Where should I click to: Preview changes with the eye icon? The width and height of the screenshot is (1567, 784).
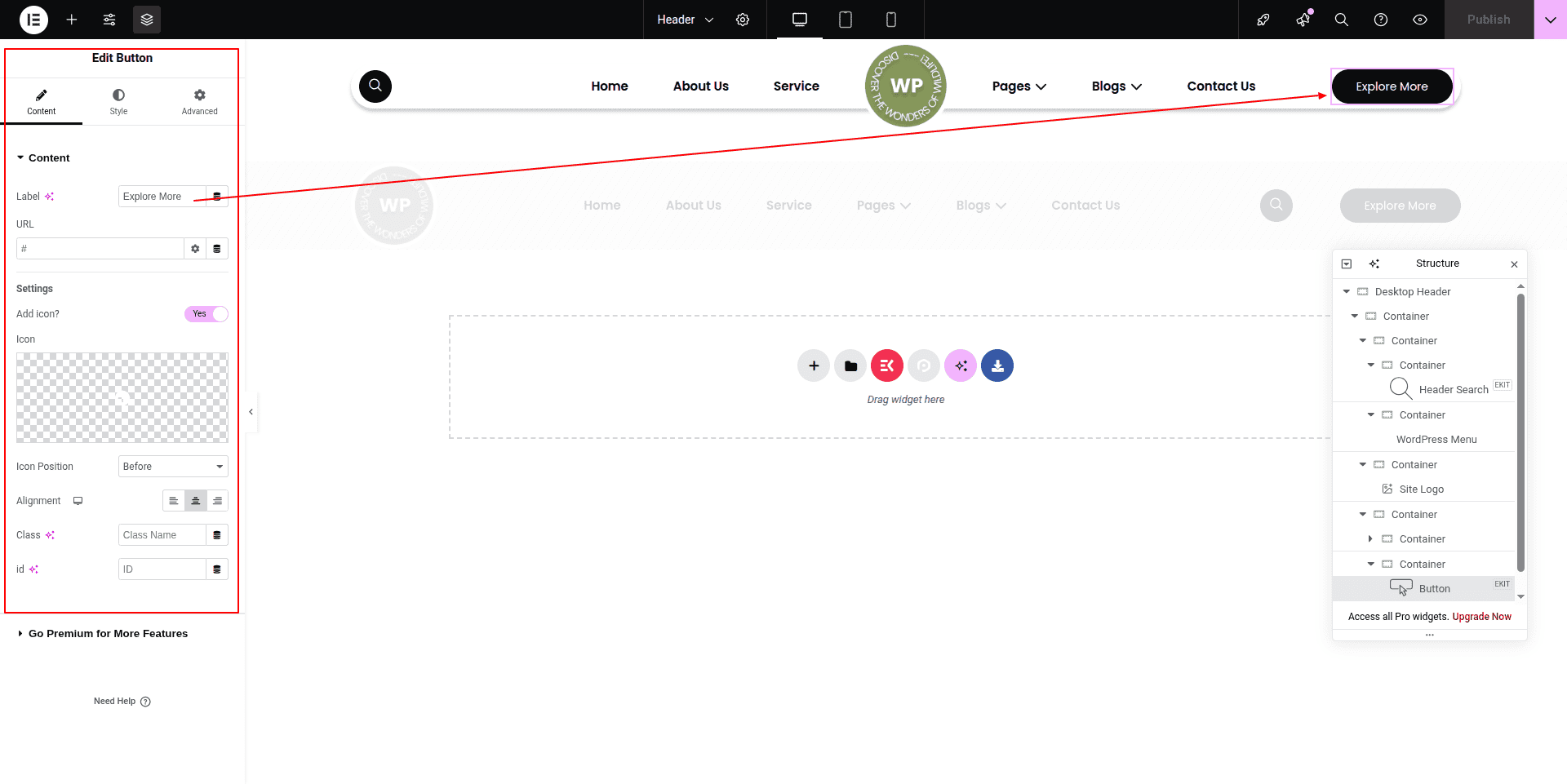pyautogui.click(x=1420, y=20)
